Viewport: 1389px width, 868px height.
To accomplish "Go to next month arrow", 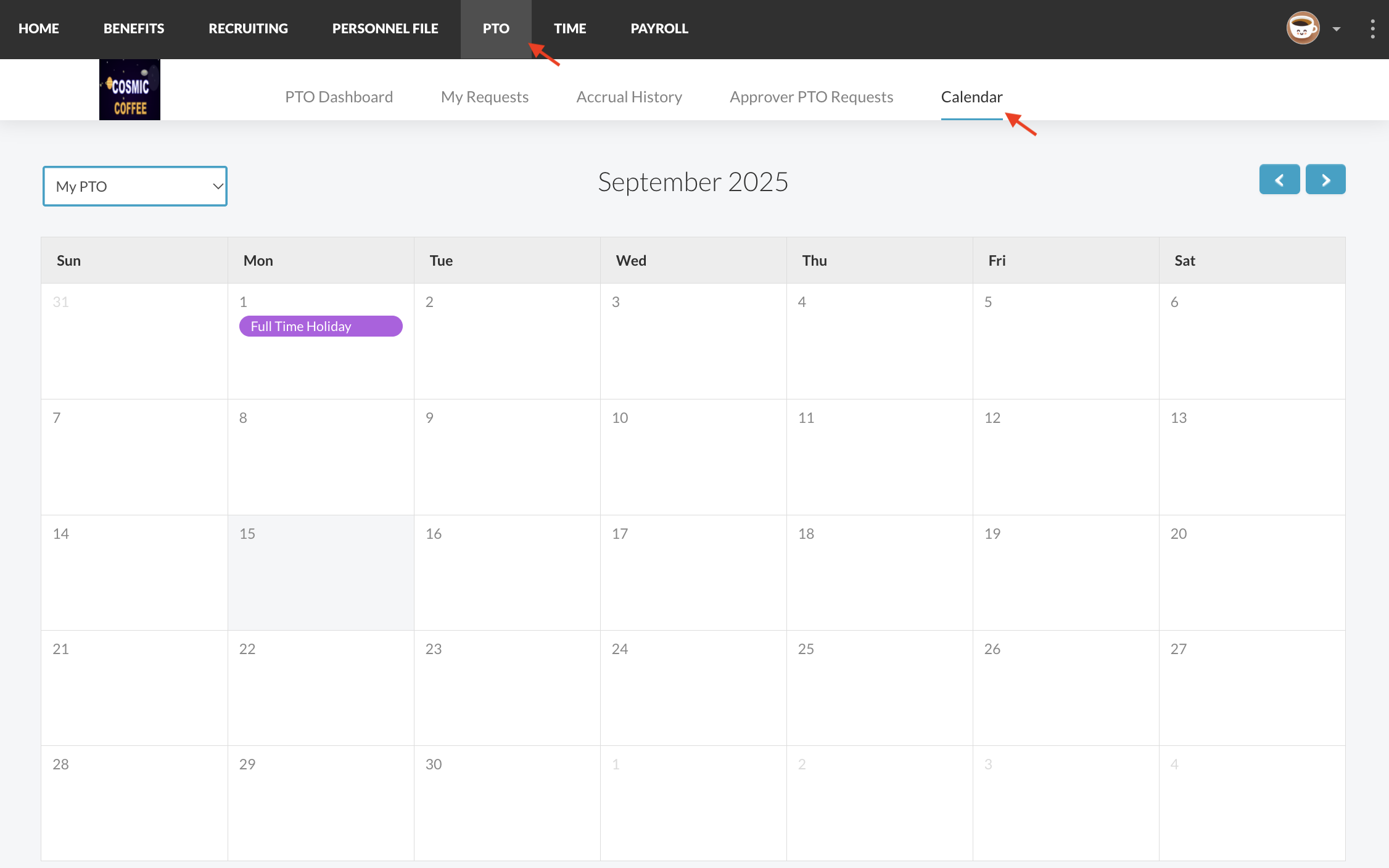I will tap(1325, 180).
